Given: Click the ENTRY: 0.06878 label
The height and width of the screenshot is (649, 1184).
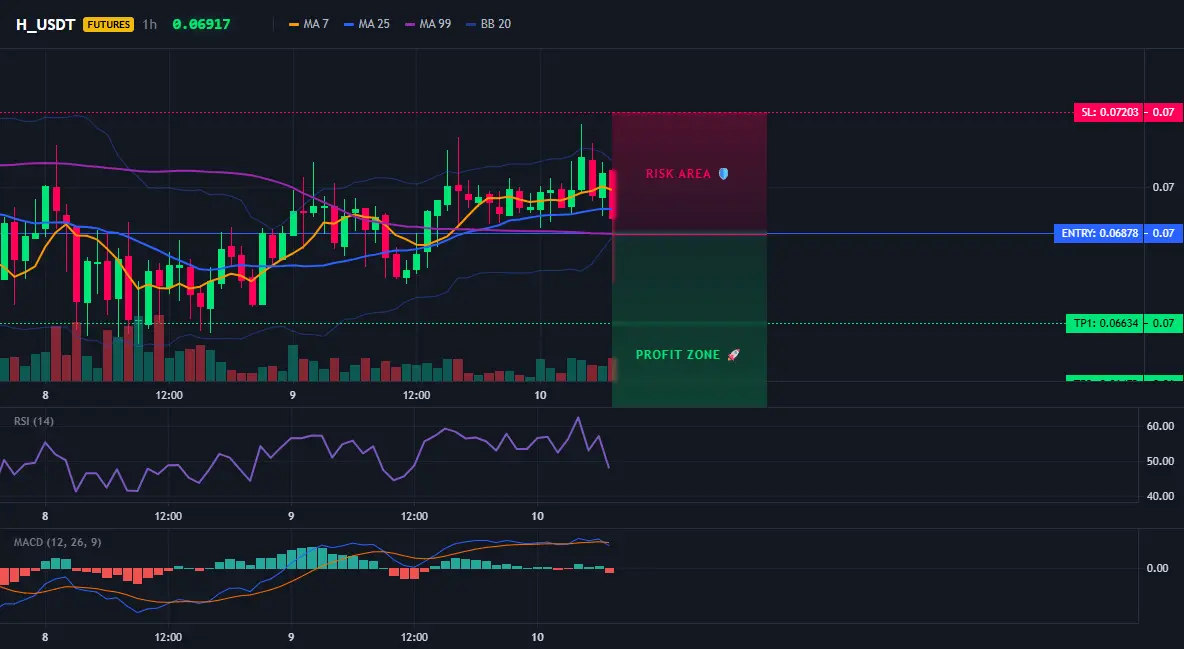Looking at the screenshot, I should pos(1099,233).
